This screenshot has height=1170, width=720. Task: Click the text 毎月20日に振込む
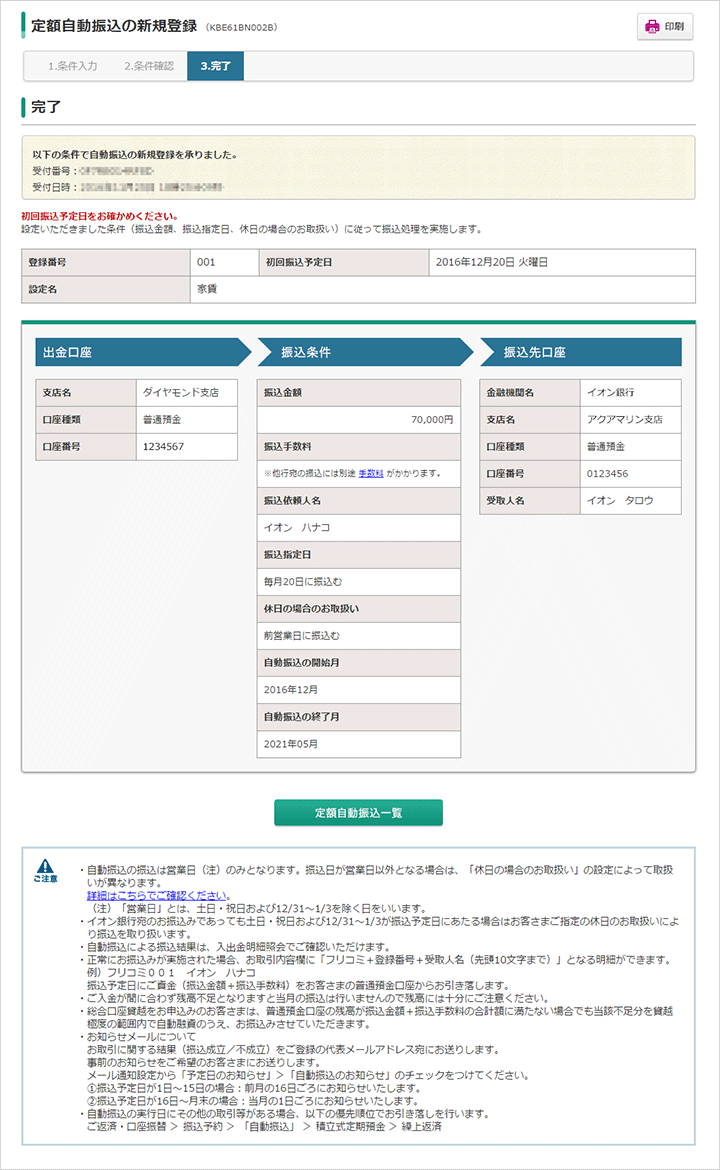pos(303,581)
